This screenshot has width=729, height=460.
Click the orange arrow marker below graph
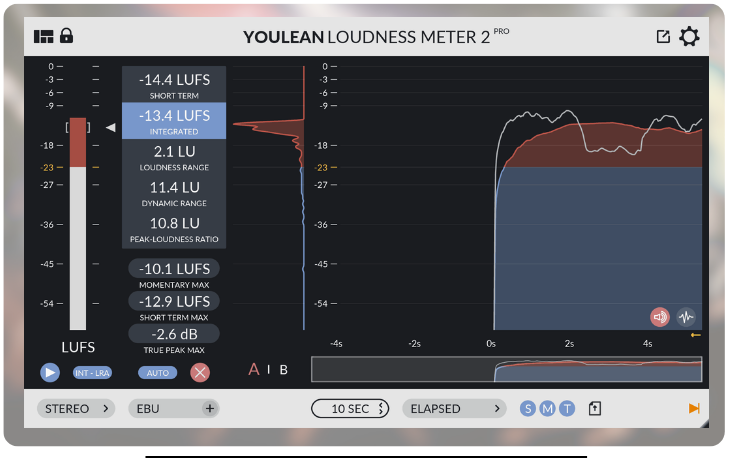pos(696,335)
